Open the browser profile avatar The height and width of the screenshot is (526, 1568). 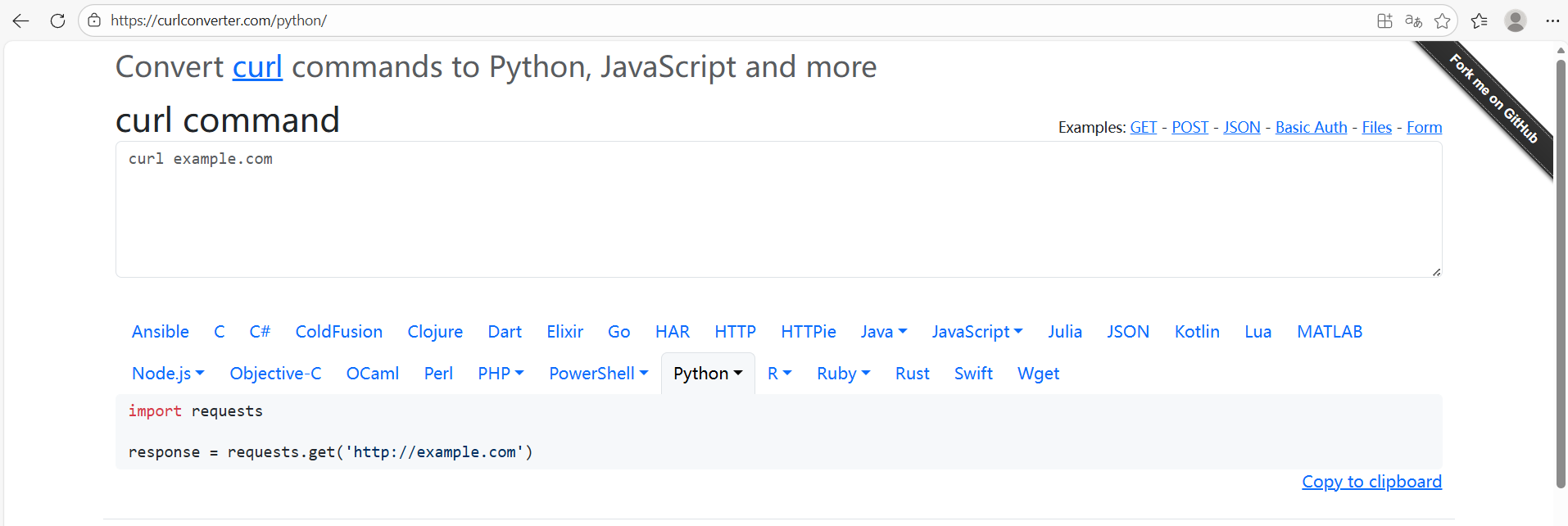tap(1516, 20)
